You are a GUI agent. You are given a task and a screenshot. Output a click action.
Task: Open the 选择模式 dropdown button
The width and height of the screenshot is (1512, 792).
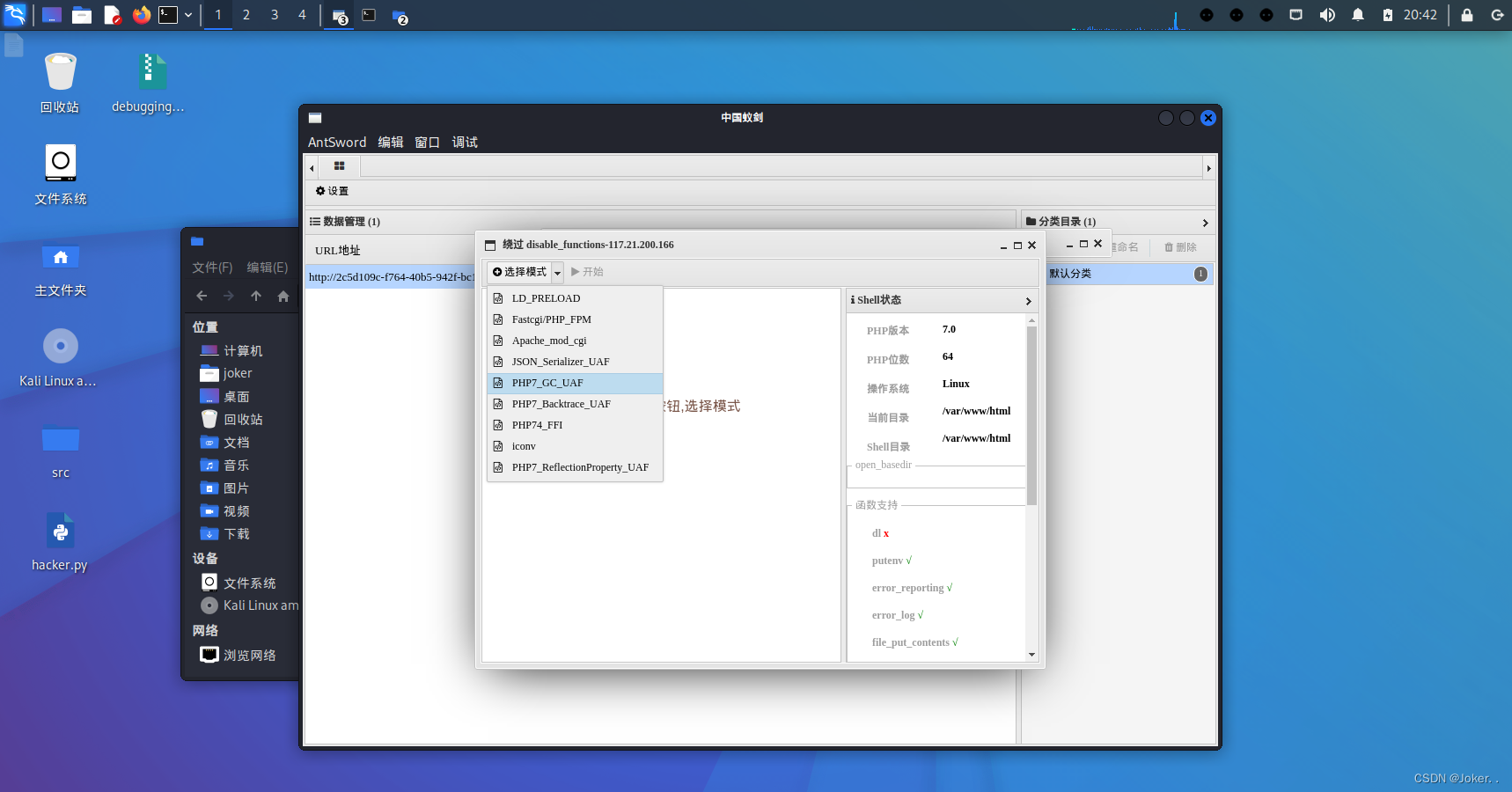pos(525,272)
